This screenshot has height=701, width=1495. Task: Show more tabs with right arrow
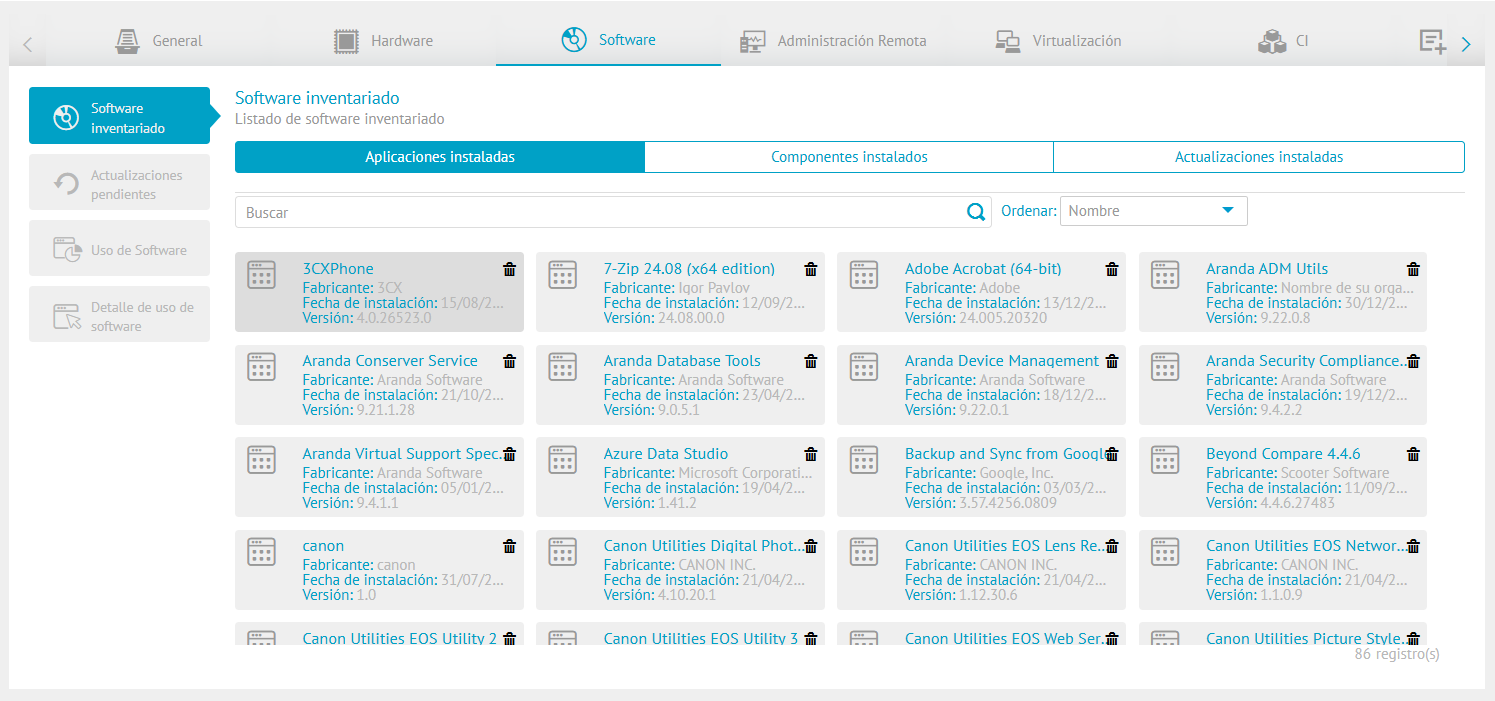[x=1466, y=44]
